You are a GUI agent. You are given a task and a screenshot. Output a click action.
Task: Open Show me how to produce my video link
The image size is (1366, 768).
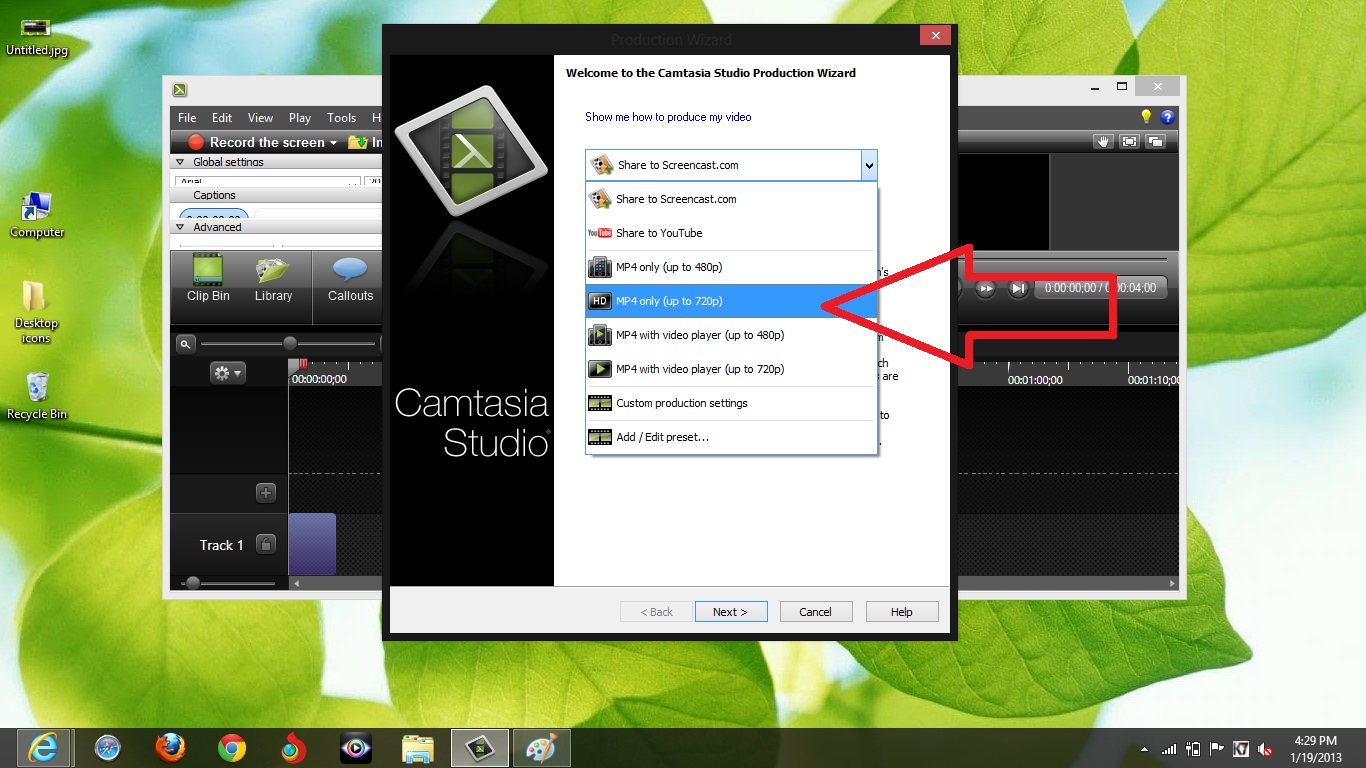pyautogui.click(x=668, y=117)
